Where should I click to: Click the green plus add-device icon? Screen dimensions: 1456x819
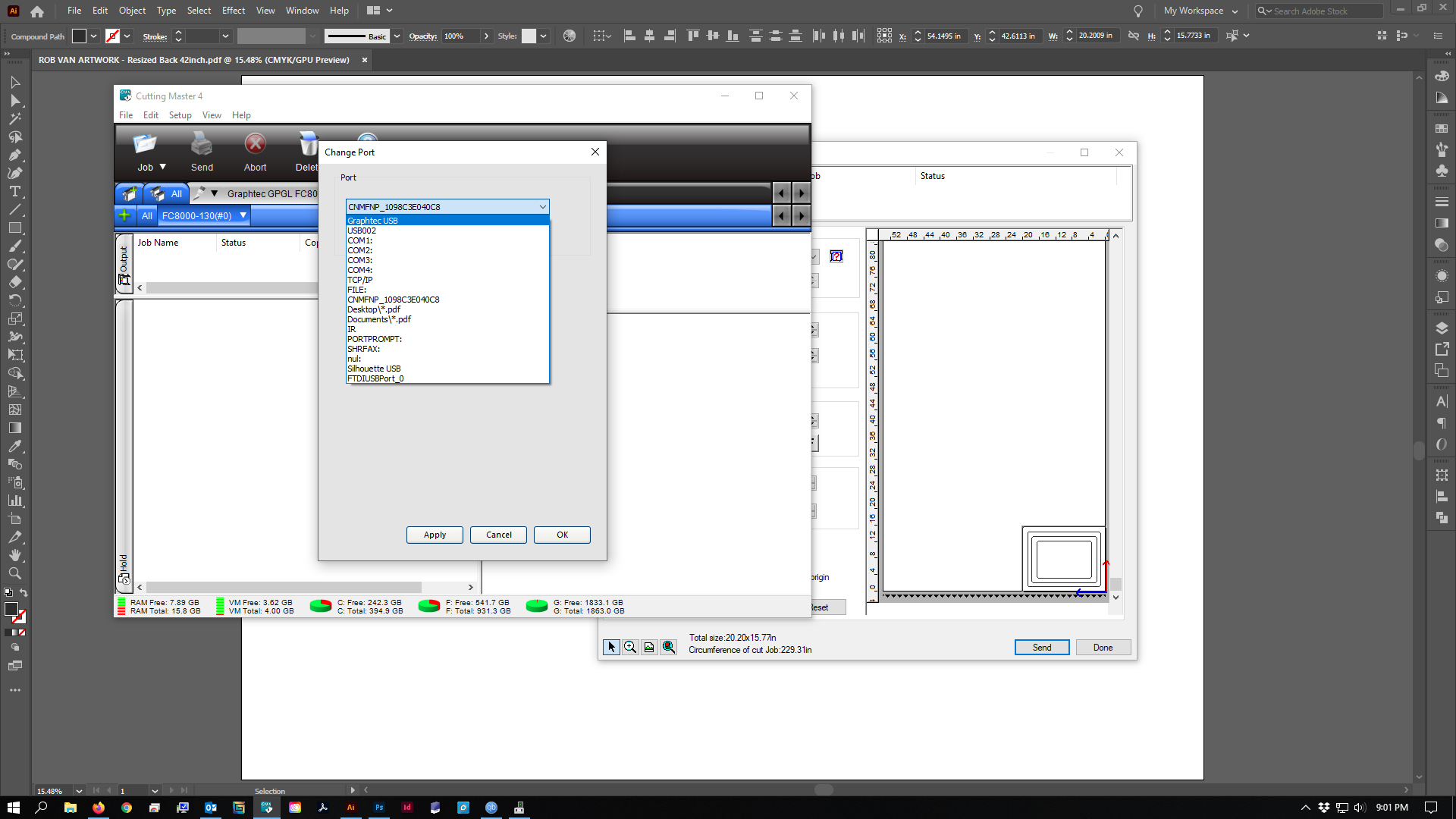tap(124, 215)
